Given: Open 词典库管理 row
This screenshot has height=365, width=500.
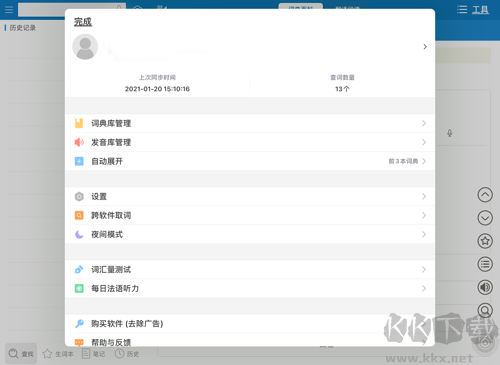Looking at the screenshot, I should point(250,123).
